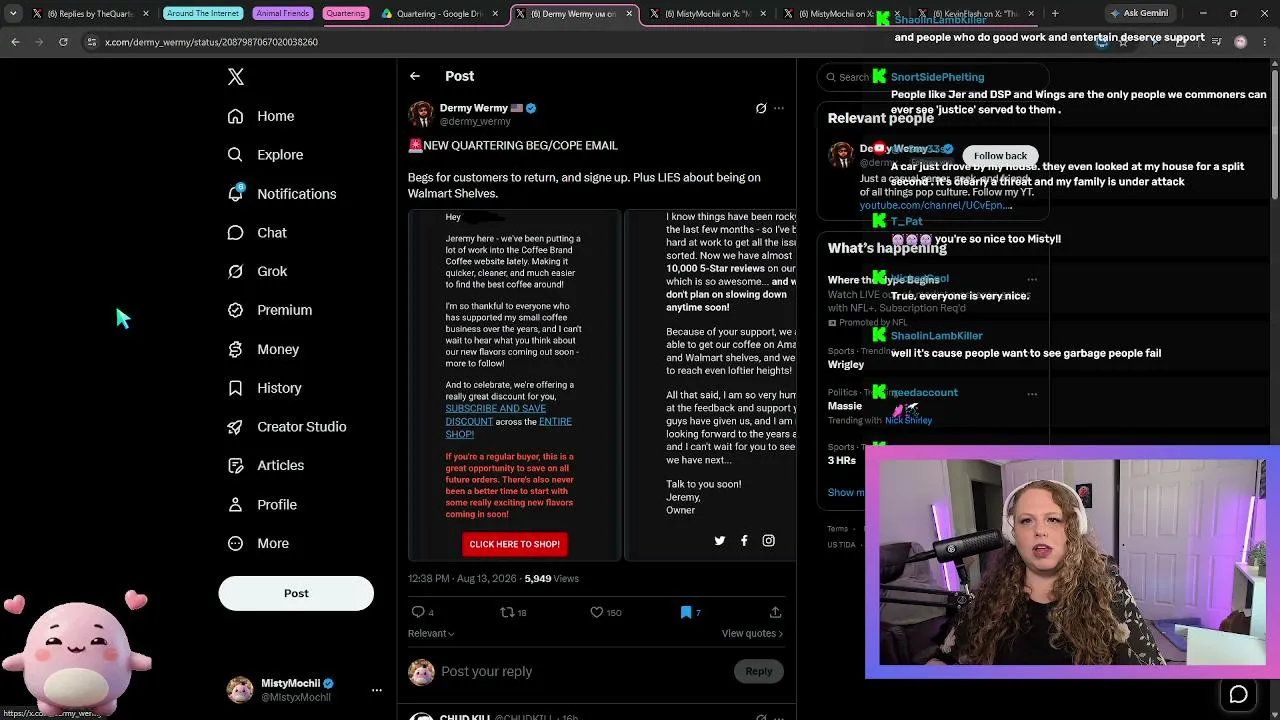Click the X logo in the sidebar
Viewport: 1280px width, 720px height.
pyautogui.click(x=236, y=77)
